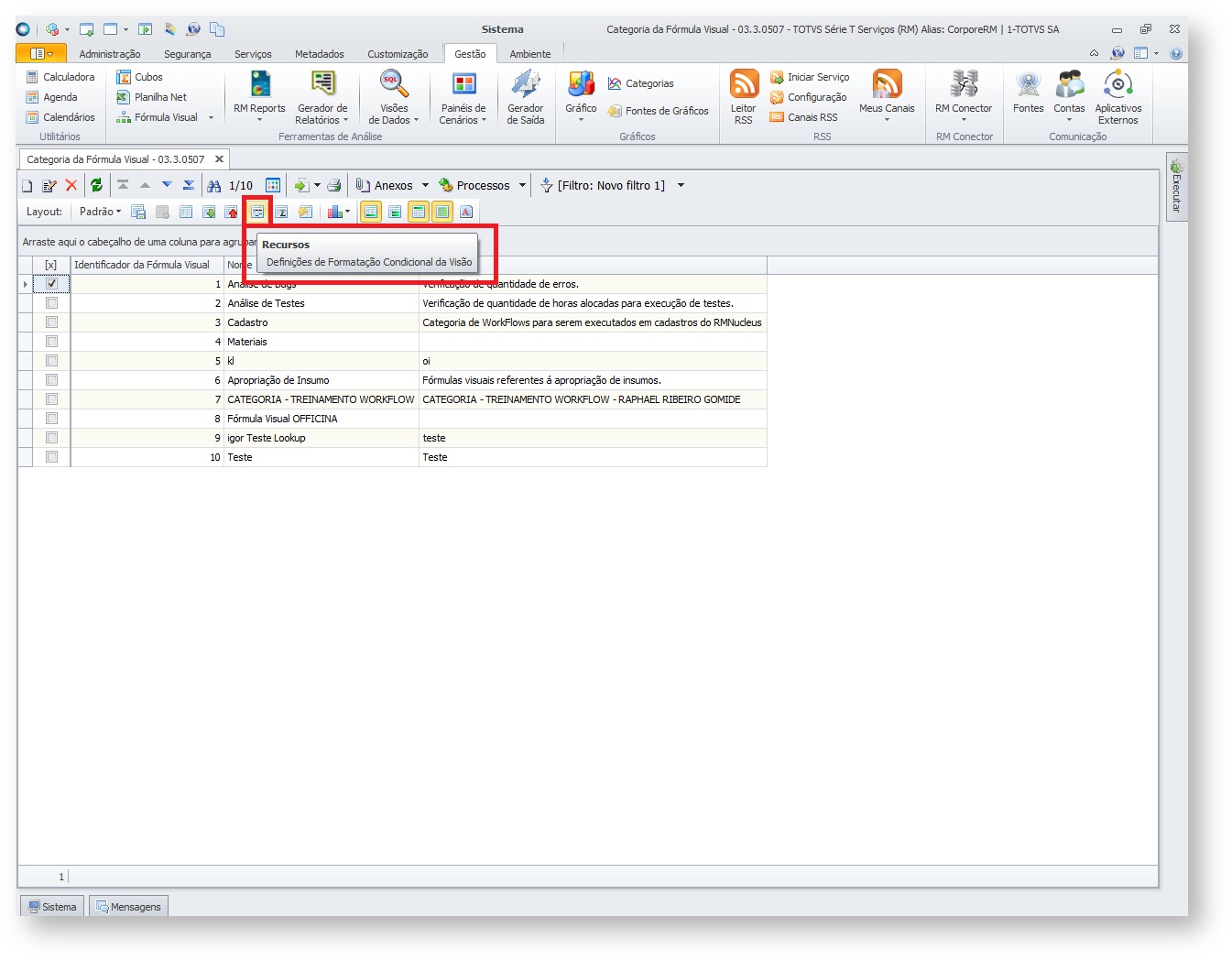Screen dimensions: 1232x960
Task: Click Iniciar Serviço in the RSS group
Action: click(x=810, y=77)
